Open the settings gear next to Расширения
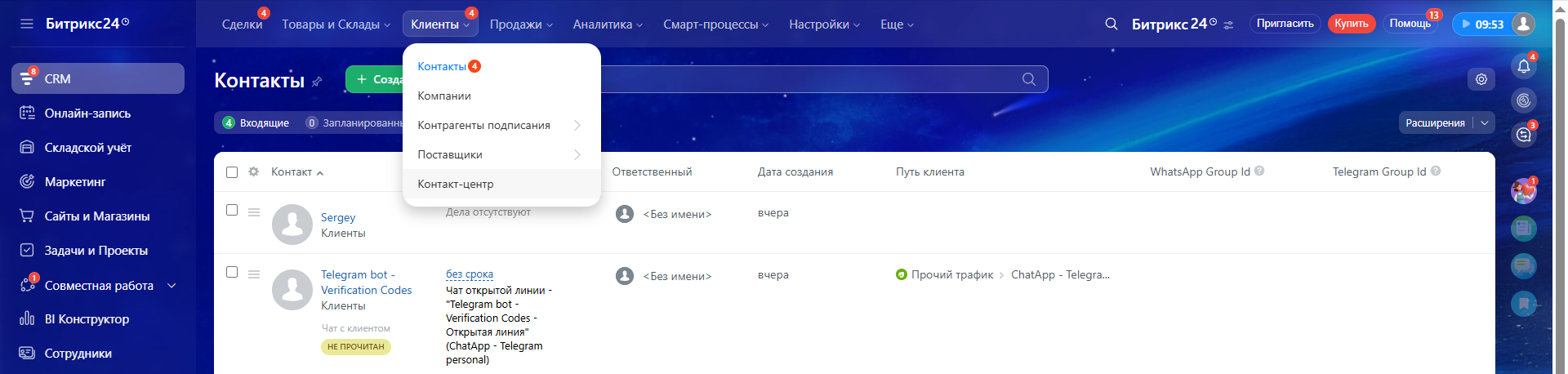Image resolution: width=1568 pixels, height=374 pixels. 1481,79
